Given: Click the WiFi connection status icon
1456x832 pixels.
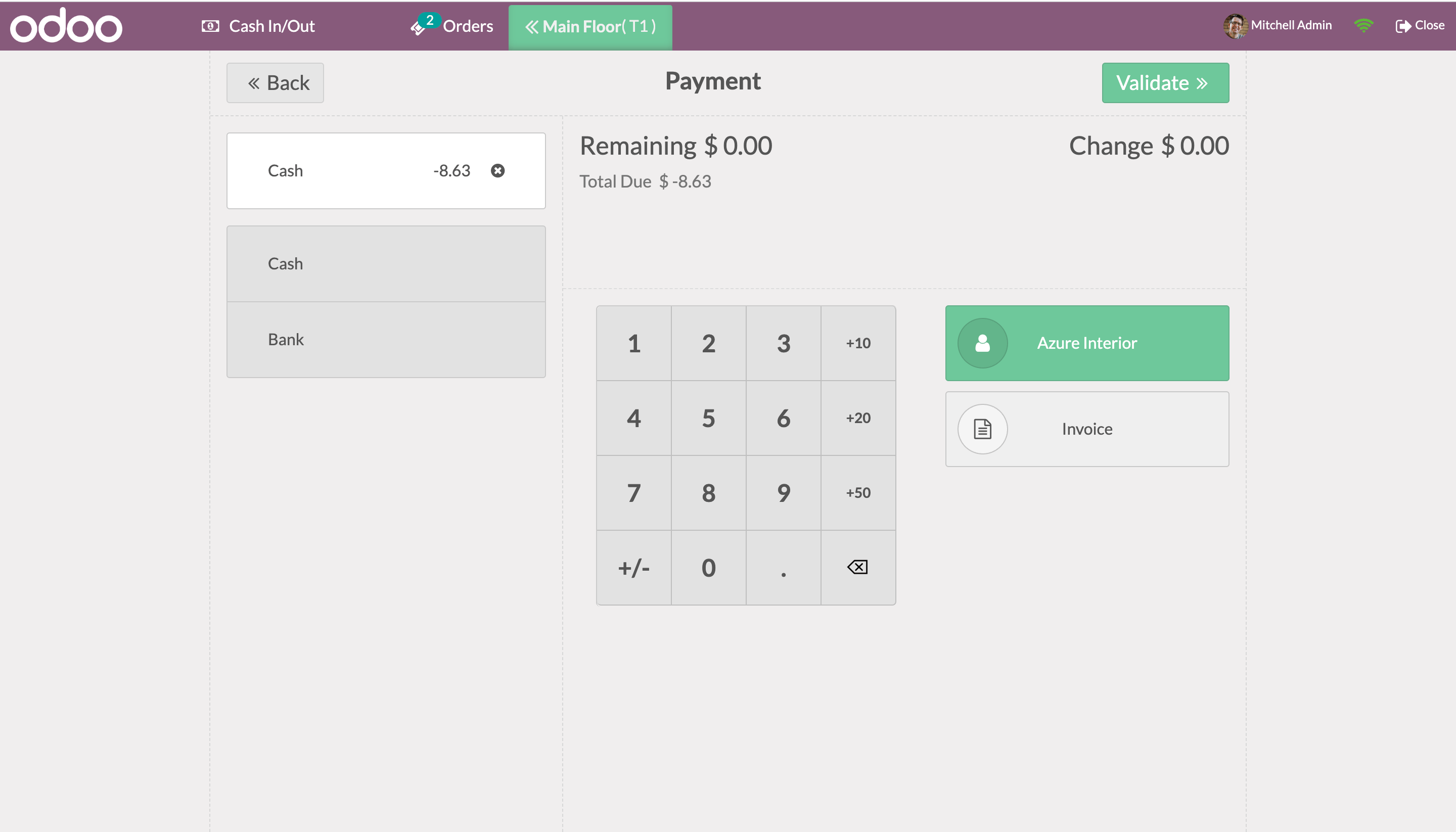Looking at the screenshot, I should [x=1363, y=26].
